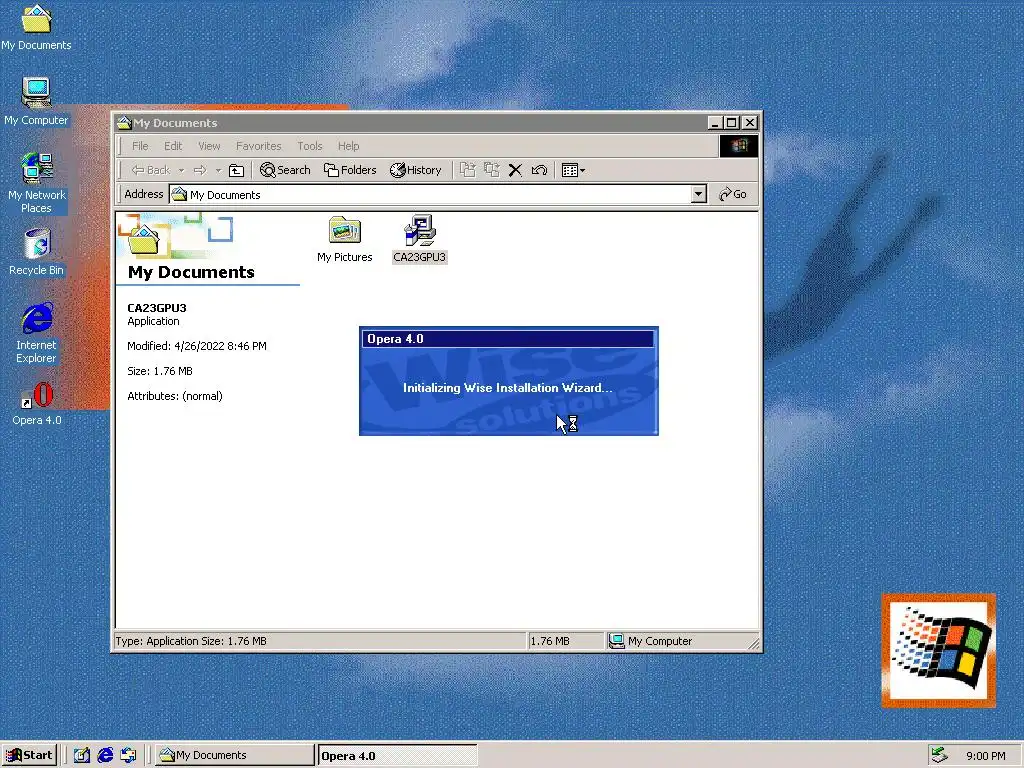
Task: Open the History pane
Action: coord(416,170)
